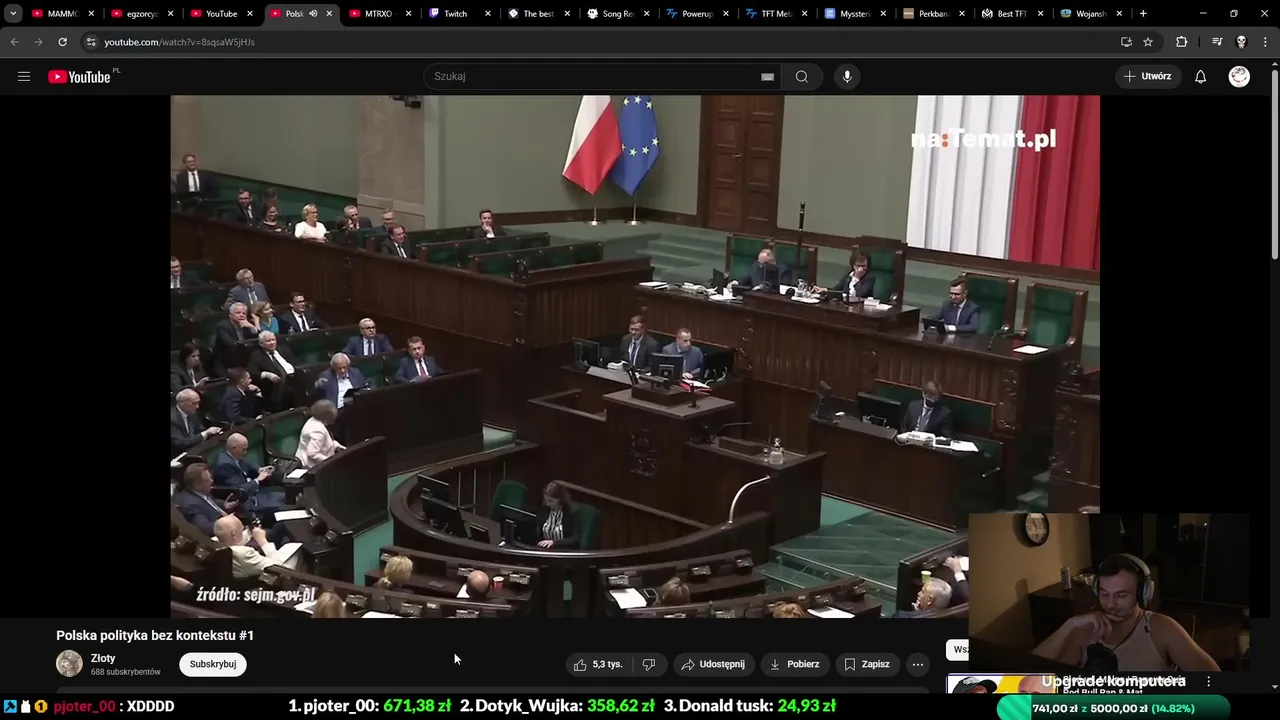
Task: Open three-dot menu on Upgrade komputera overlay
Action: [1208, 681]
